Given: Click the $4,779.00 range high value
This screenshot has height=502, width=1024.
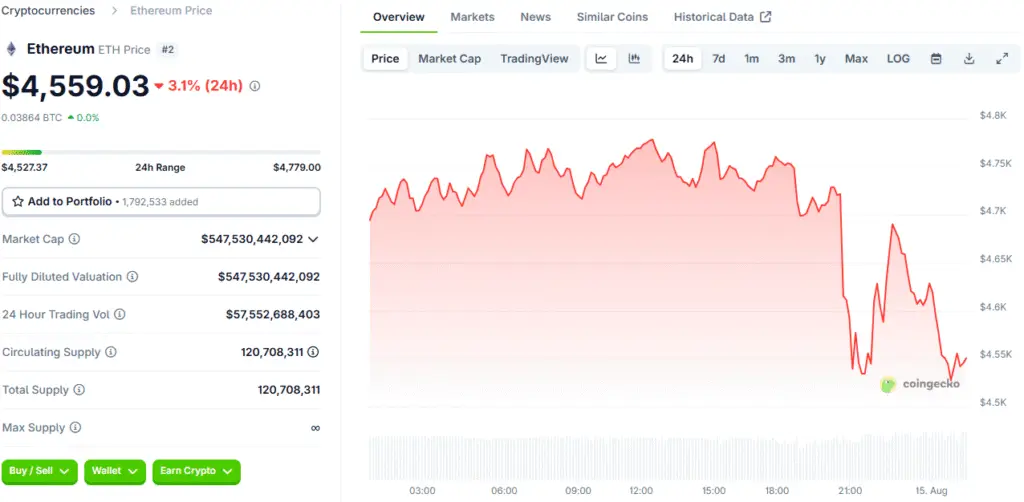Looking at the screenshot, I should click(297, 168).
